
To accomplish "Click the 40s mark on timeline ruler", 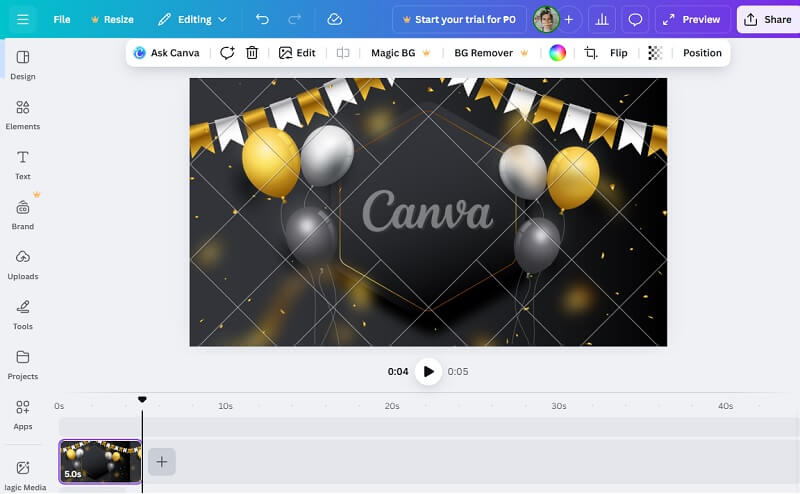I will pos(726,406).
